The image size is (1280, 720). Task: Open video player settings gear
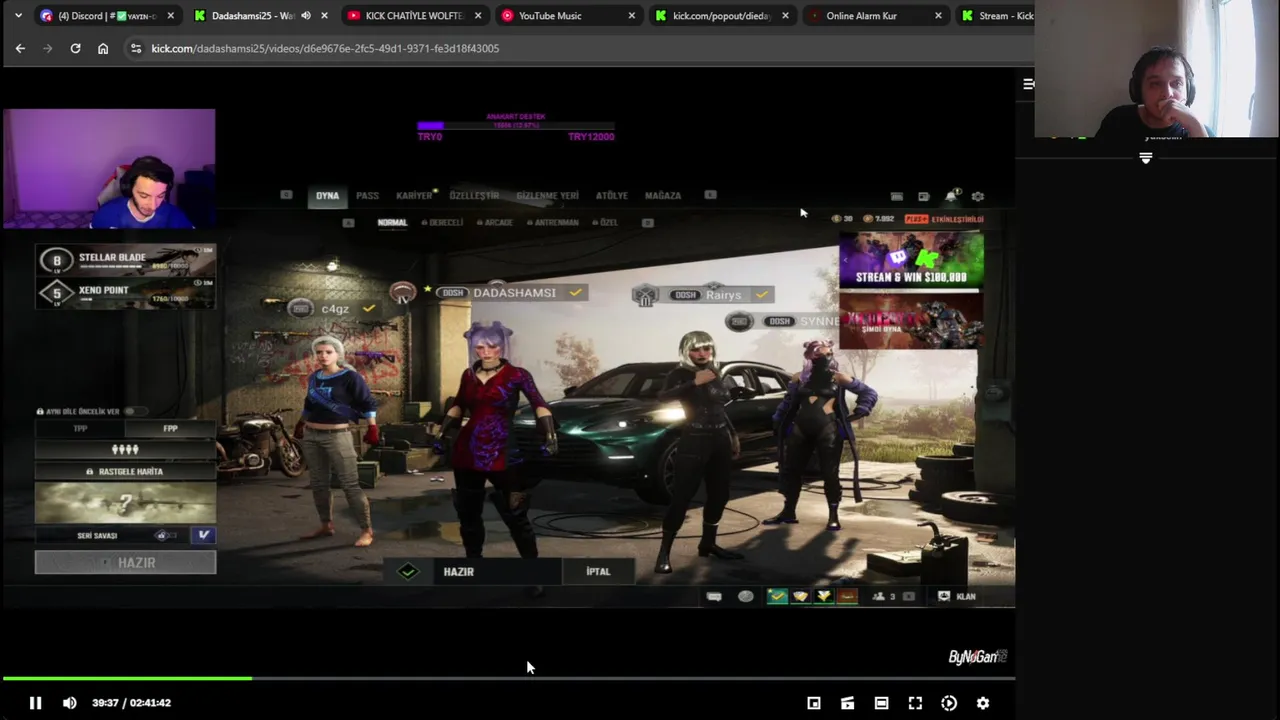click(x=983, y=703)
